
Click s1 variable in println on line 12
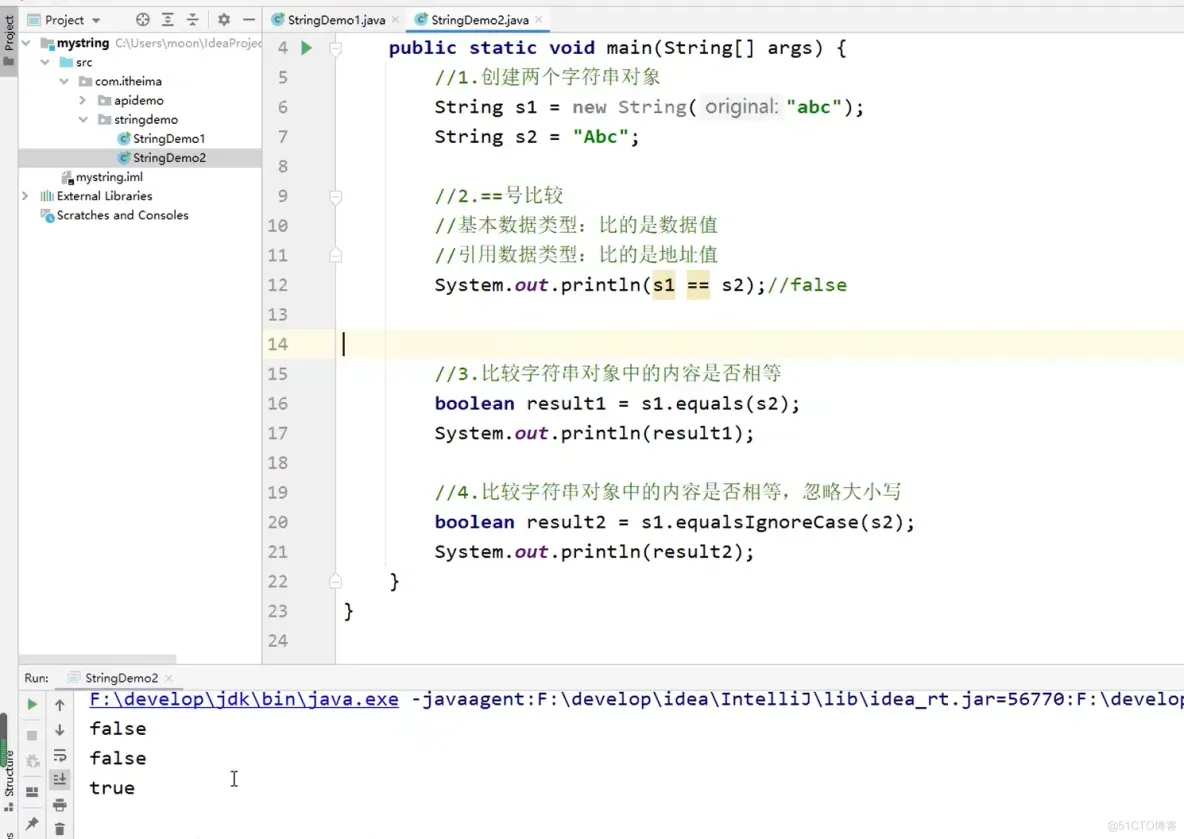[664, 285]
